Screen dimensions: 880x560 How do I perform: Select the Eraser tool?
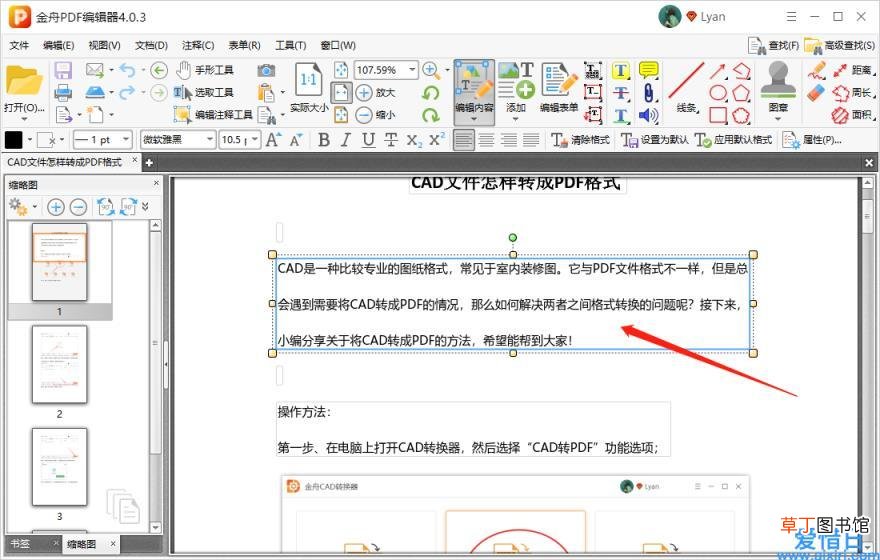coord(816,93)
